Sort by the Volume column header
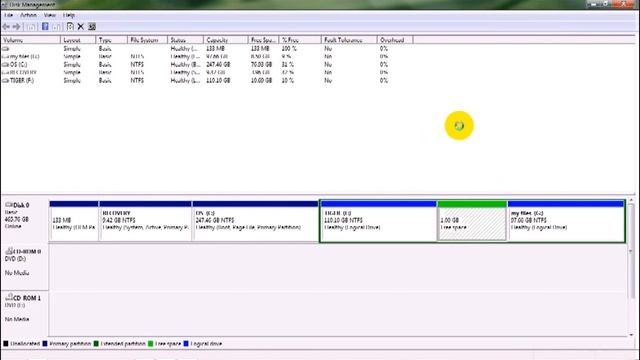The height and width of the screenshot is (360, 640). click(x=31, y=40)
